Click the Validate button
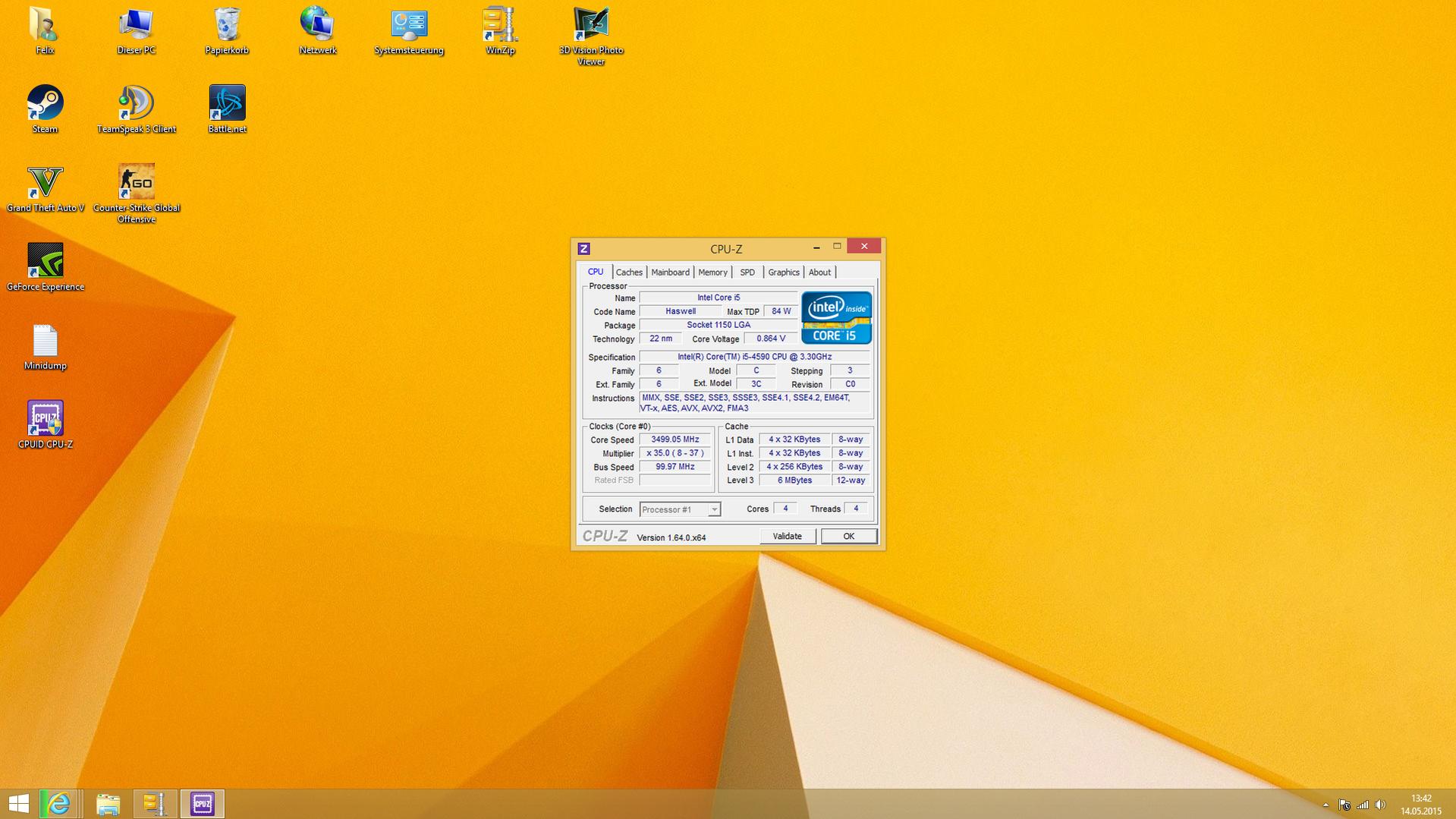Screen dimensions: 1456x819 [788, 537]
